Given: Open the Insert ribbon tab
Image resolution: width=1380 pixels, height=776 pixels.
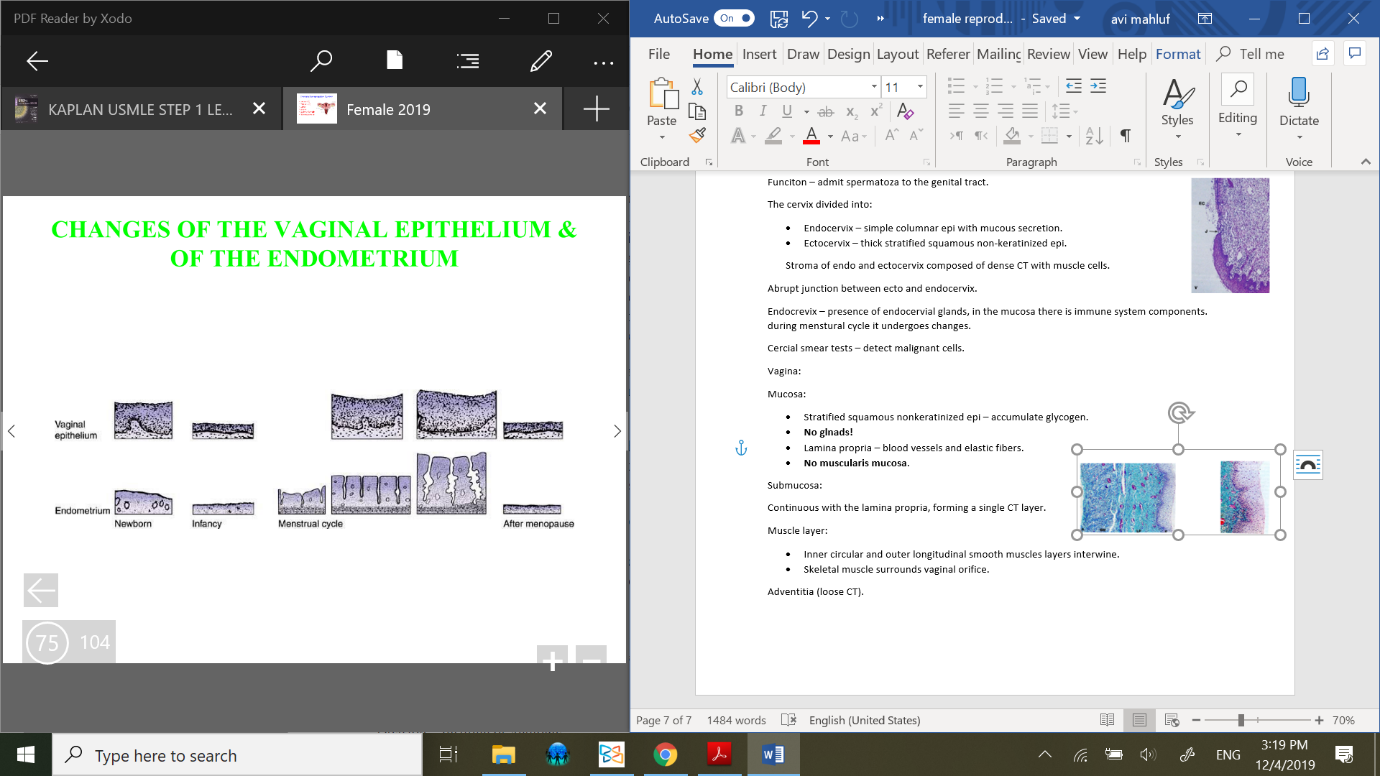Looking at the screenshot, I should tap(759, 54).
